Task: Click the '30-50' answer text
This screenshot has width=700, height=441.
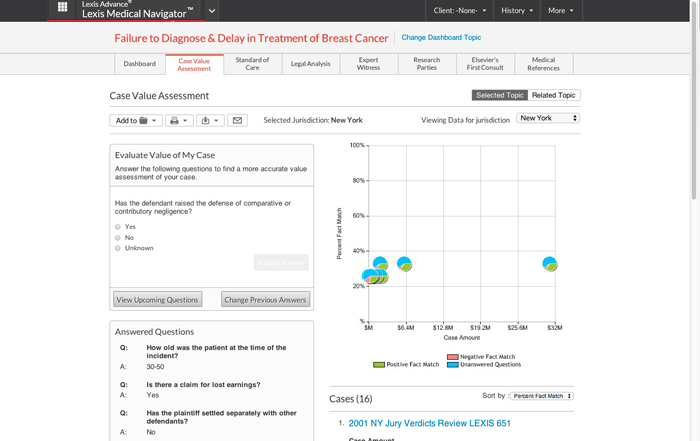Action: [x=155, y=367]
